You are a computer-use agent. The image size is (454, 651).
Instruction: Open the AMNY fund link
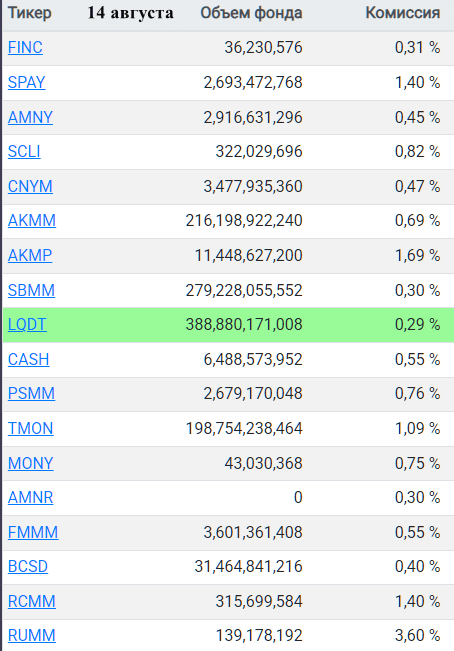[x=30, y=117]
